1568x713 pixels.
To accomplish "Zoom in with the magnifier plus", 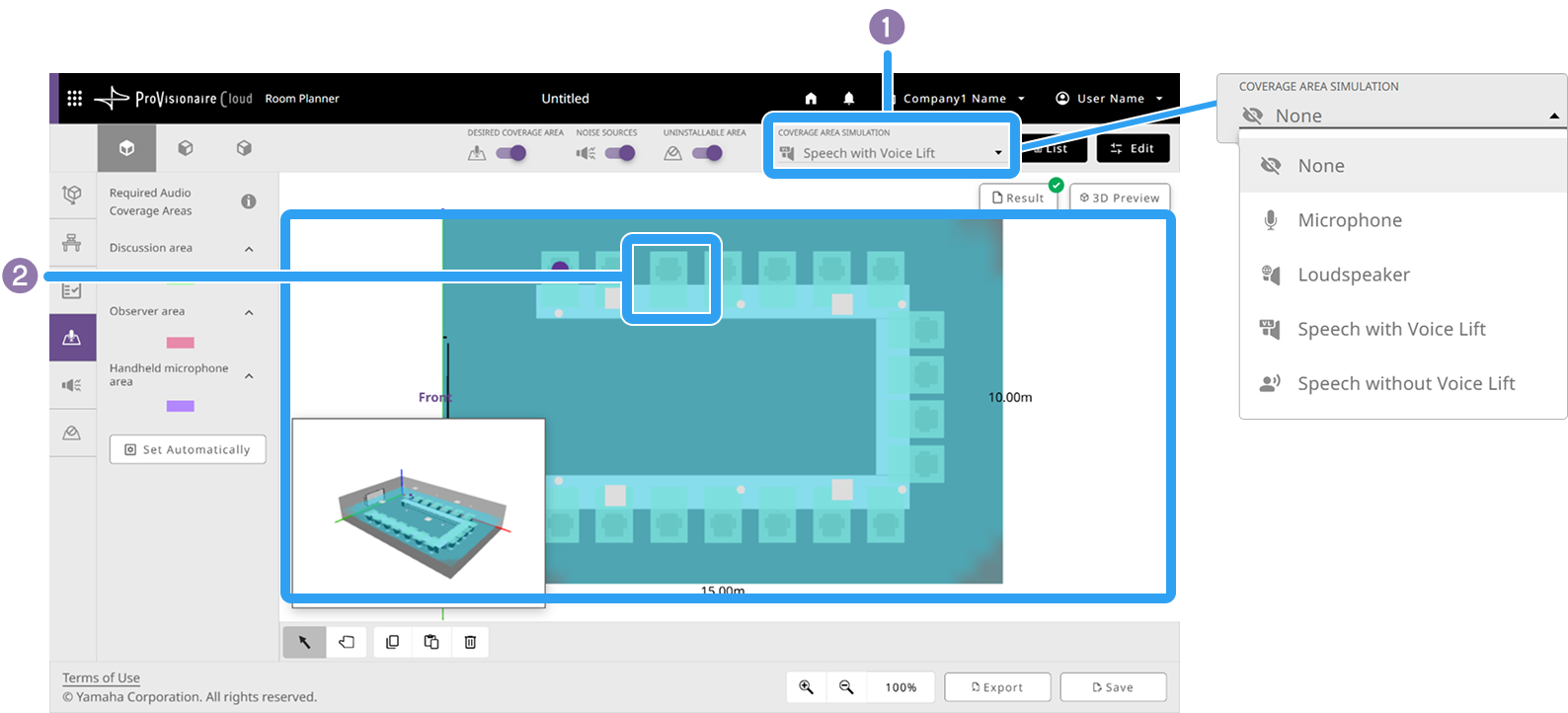I will tap(806, 687).
